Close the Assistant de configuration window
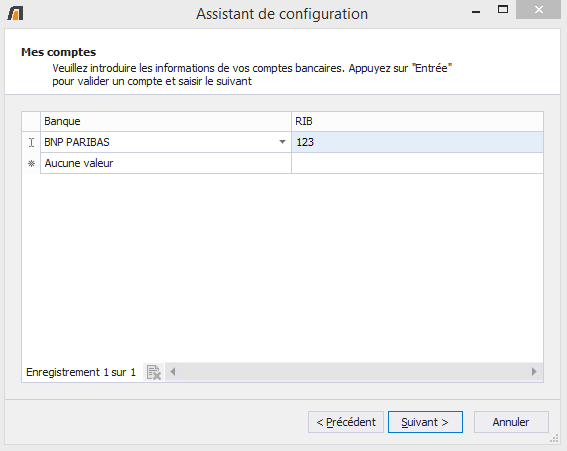Image resolution: width=567 pixels, height=451 pixels. [x=538, y=10]
